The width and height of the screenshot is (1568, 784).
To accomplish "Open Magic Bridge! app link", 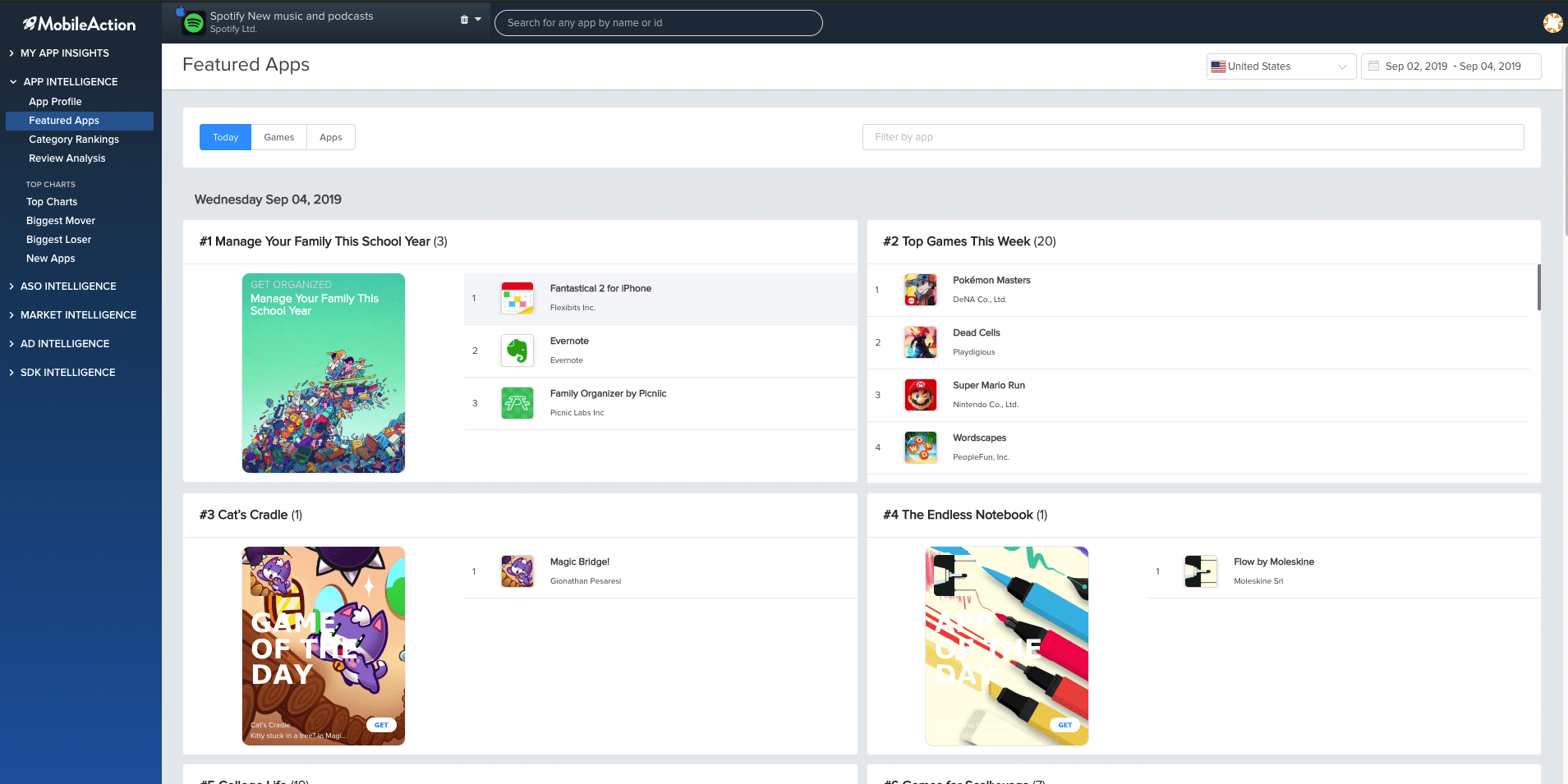I will pos(580,562).
